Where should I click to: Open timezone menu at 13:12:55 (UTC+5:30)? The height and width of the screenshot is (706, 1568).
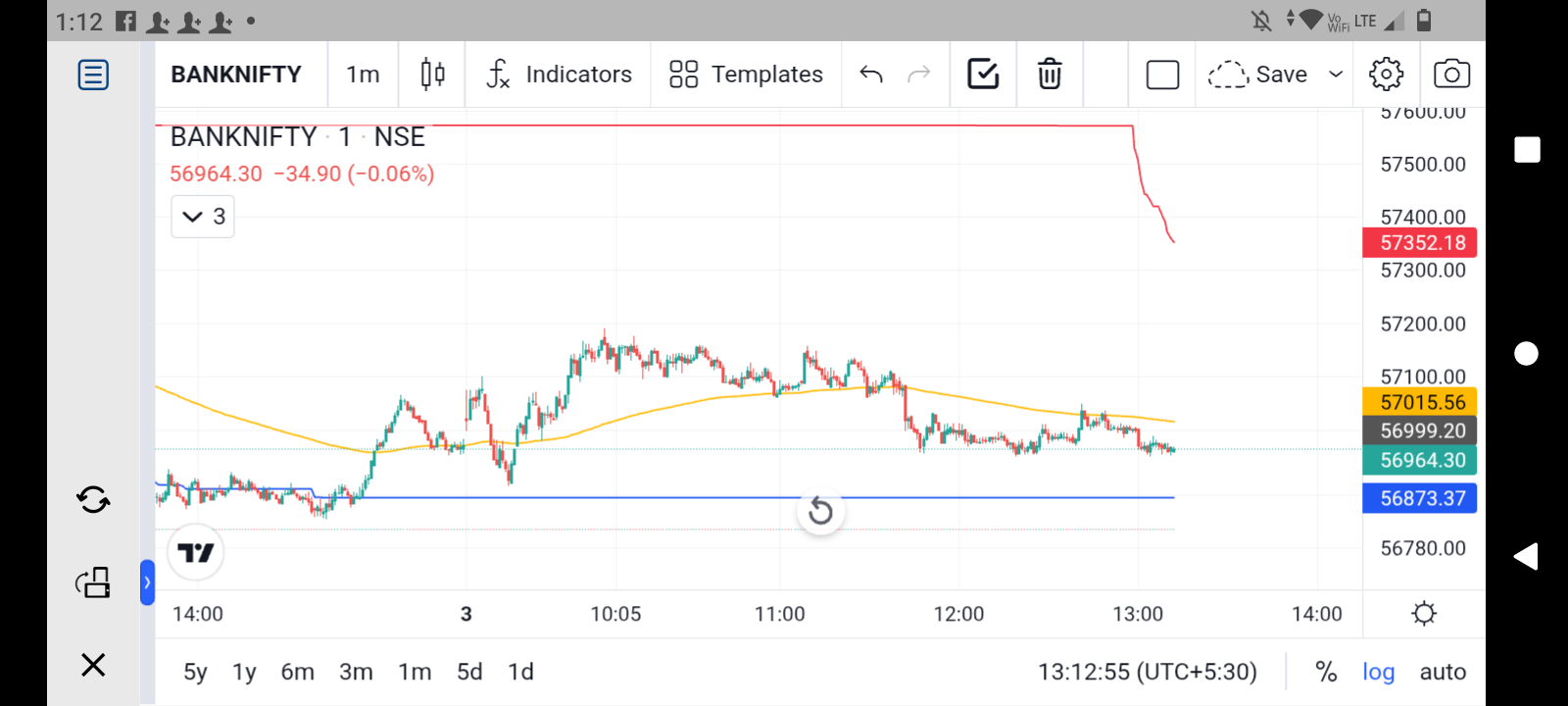tap(1148, 672)
